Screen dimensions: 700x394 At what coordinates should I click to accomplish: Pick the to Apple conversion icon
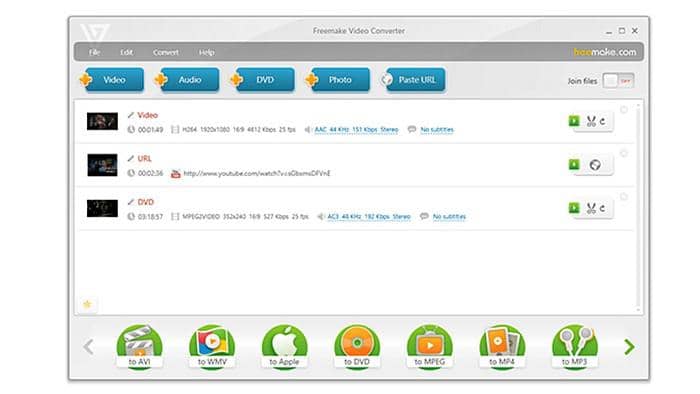(284, 346)
